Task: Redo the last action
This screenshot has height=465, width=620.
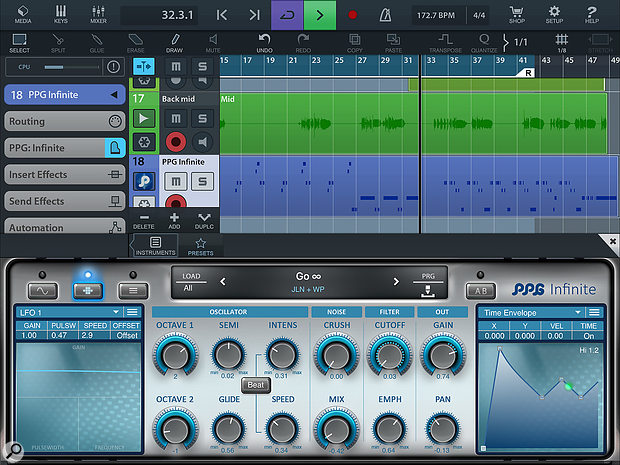Action: [303, 43]
